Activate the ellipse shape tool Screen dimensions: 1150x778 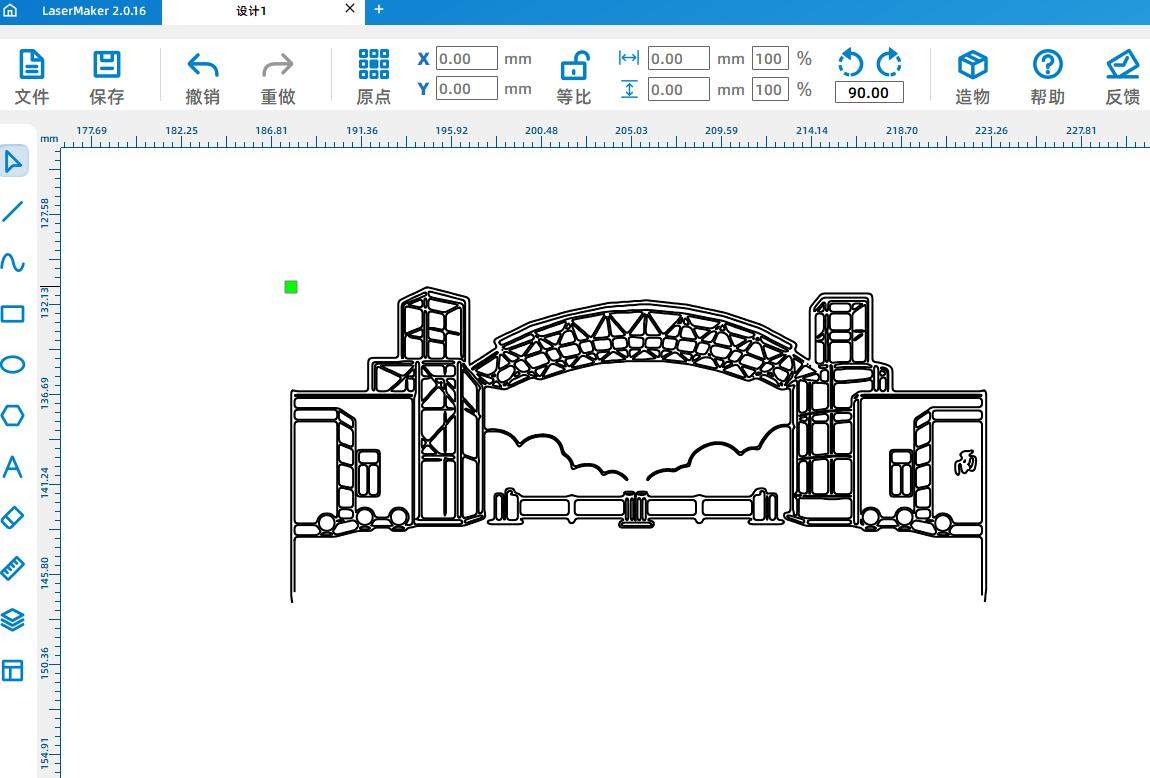click(x=13, y=364)
